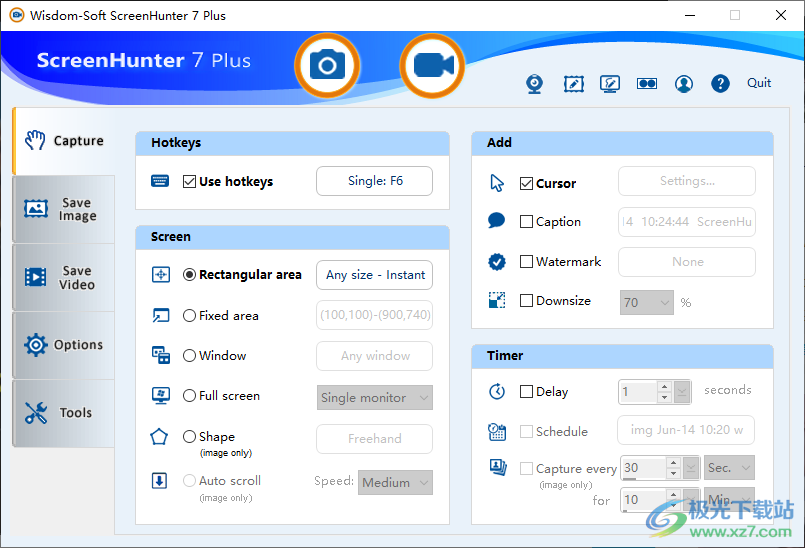Select the Shape radio button
This screenshot has height=548, width=805.
click(x=189, y=437)
